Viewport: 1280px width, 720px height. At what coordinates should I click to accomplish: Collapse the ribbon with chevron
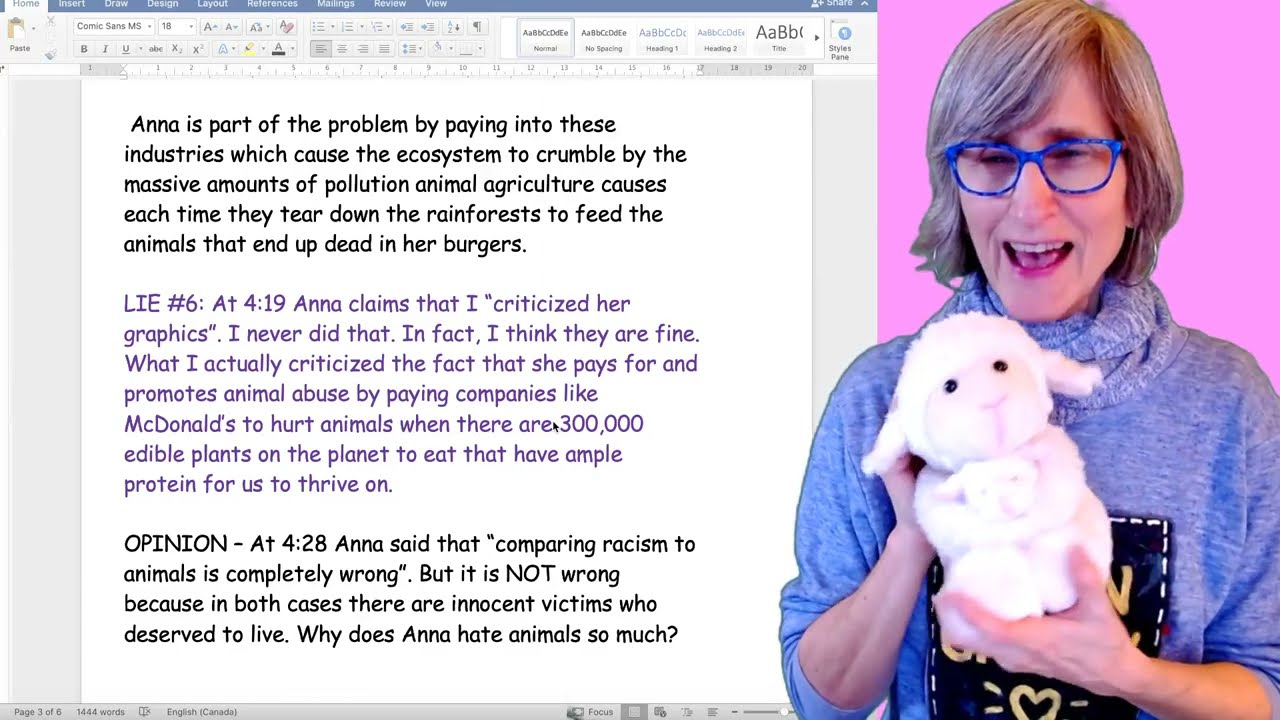[865, 4]
